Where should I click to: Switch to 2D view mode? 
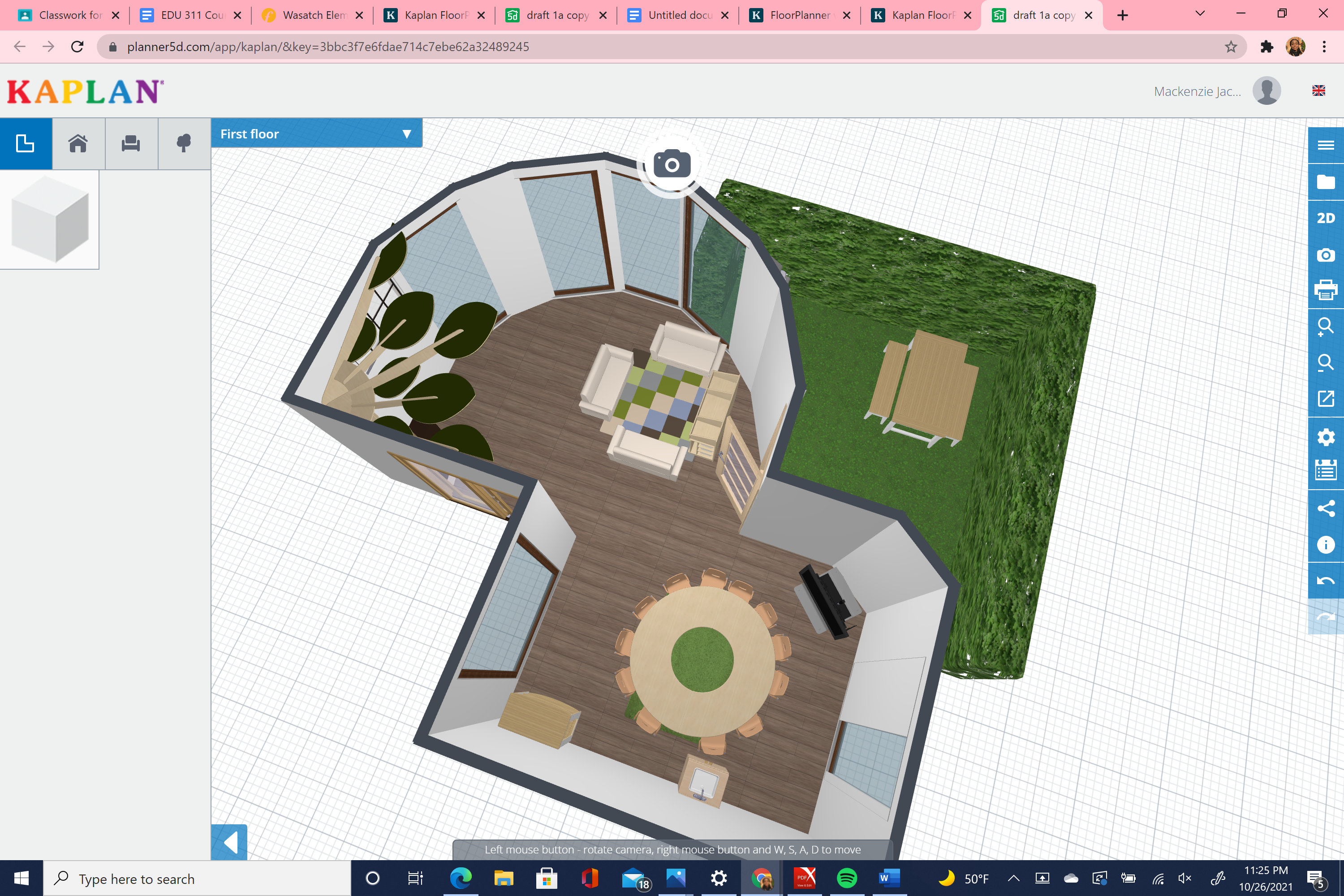pos(1326,218)
